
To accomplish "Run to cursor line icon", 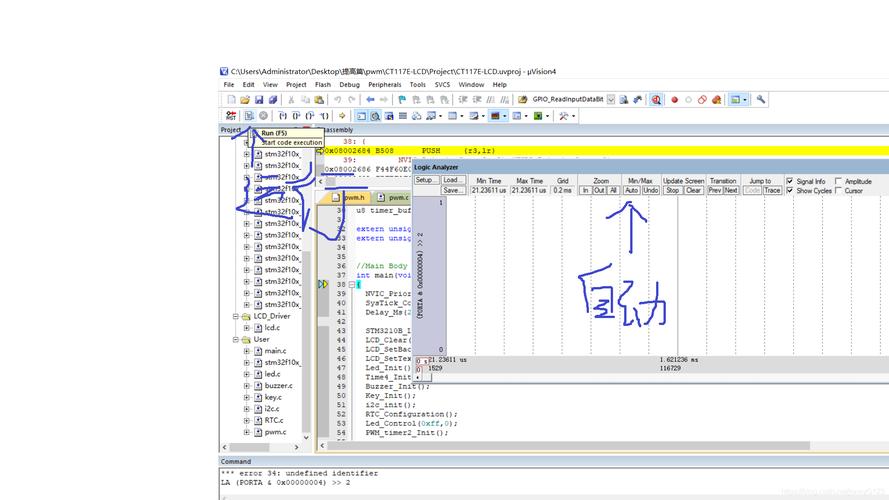I will [324, 116].
